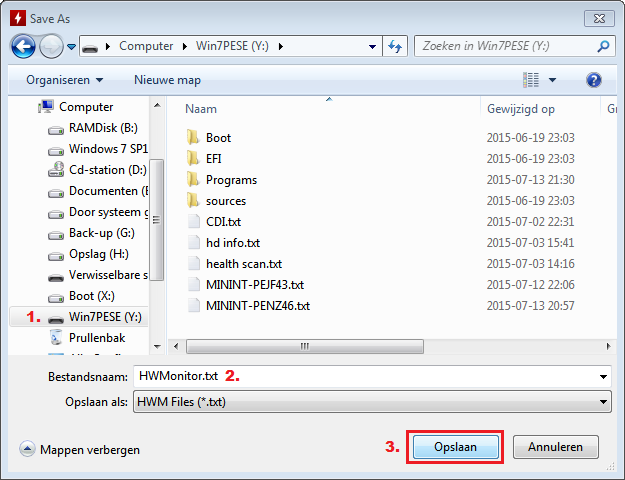Viewport: 625px width, 480px height.
Task: Click the change view icon
Action: [531, 79]
